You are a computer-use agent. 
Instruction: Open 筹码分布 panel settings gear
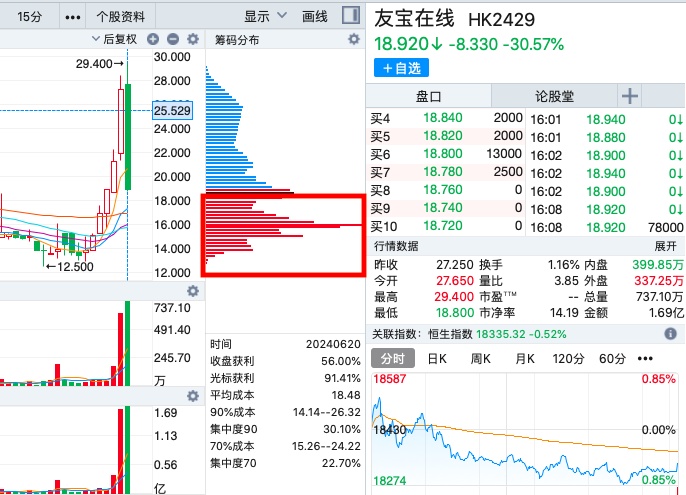(x=354, y=39)
